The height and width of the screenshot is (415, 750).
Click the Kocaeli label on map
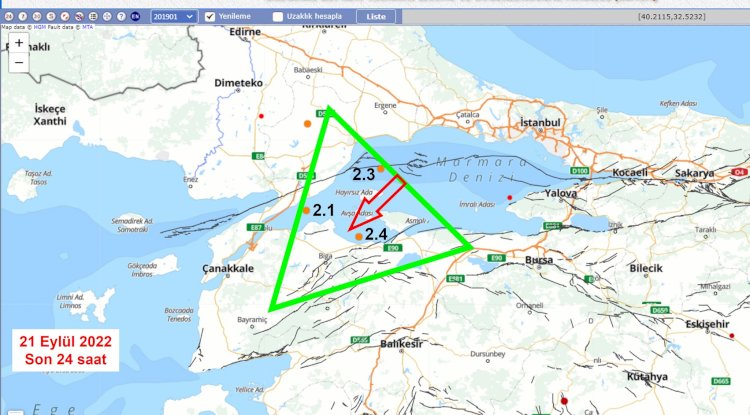[630, 173]
